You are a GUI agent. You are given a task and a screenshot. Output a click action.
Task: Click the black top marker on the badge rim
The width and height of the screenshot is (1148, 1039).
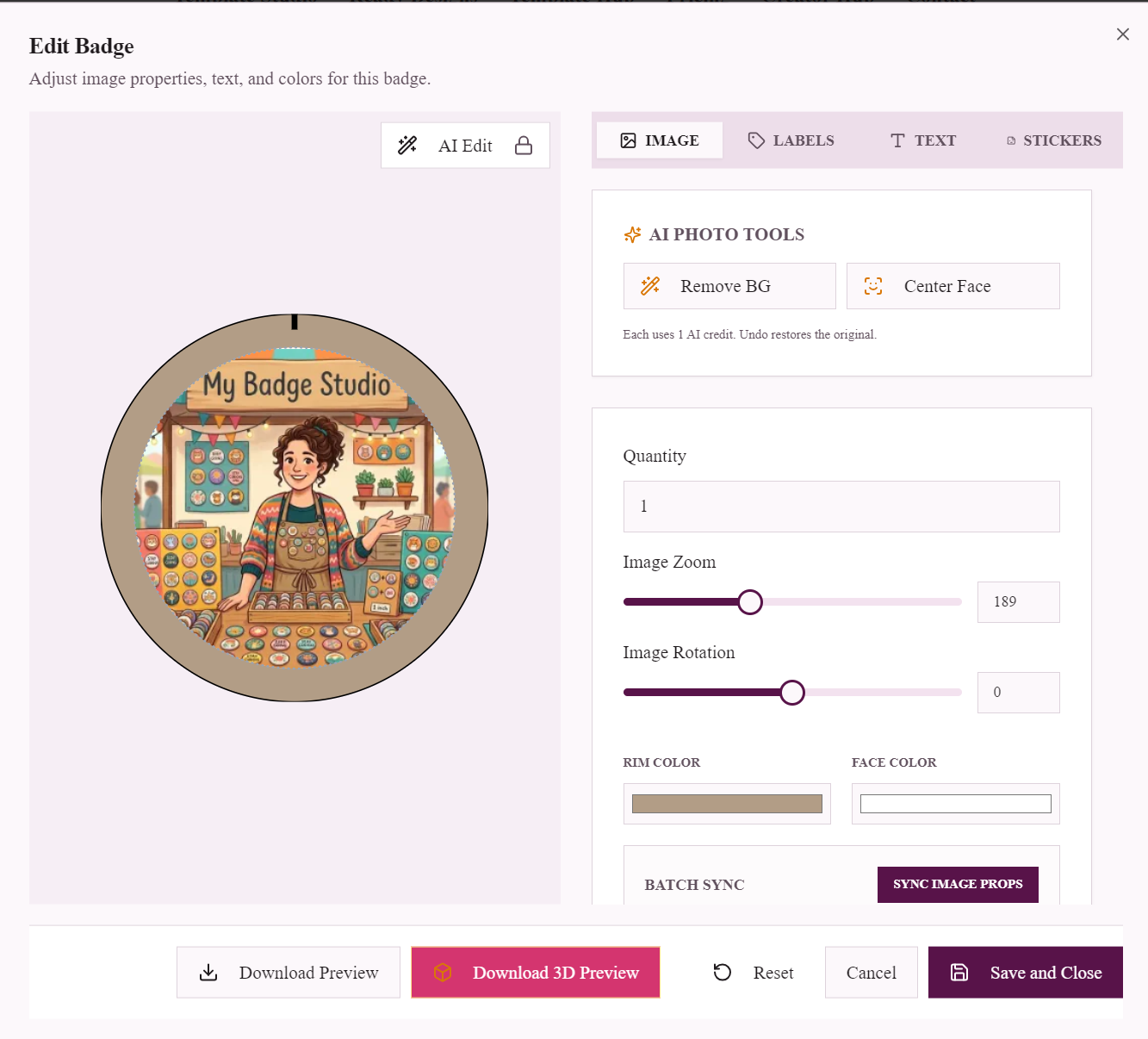[x=295, y=321]
